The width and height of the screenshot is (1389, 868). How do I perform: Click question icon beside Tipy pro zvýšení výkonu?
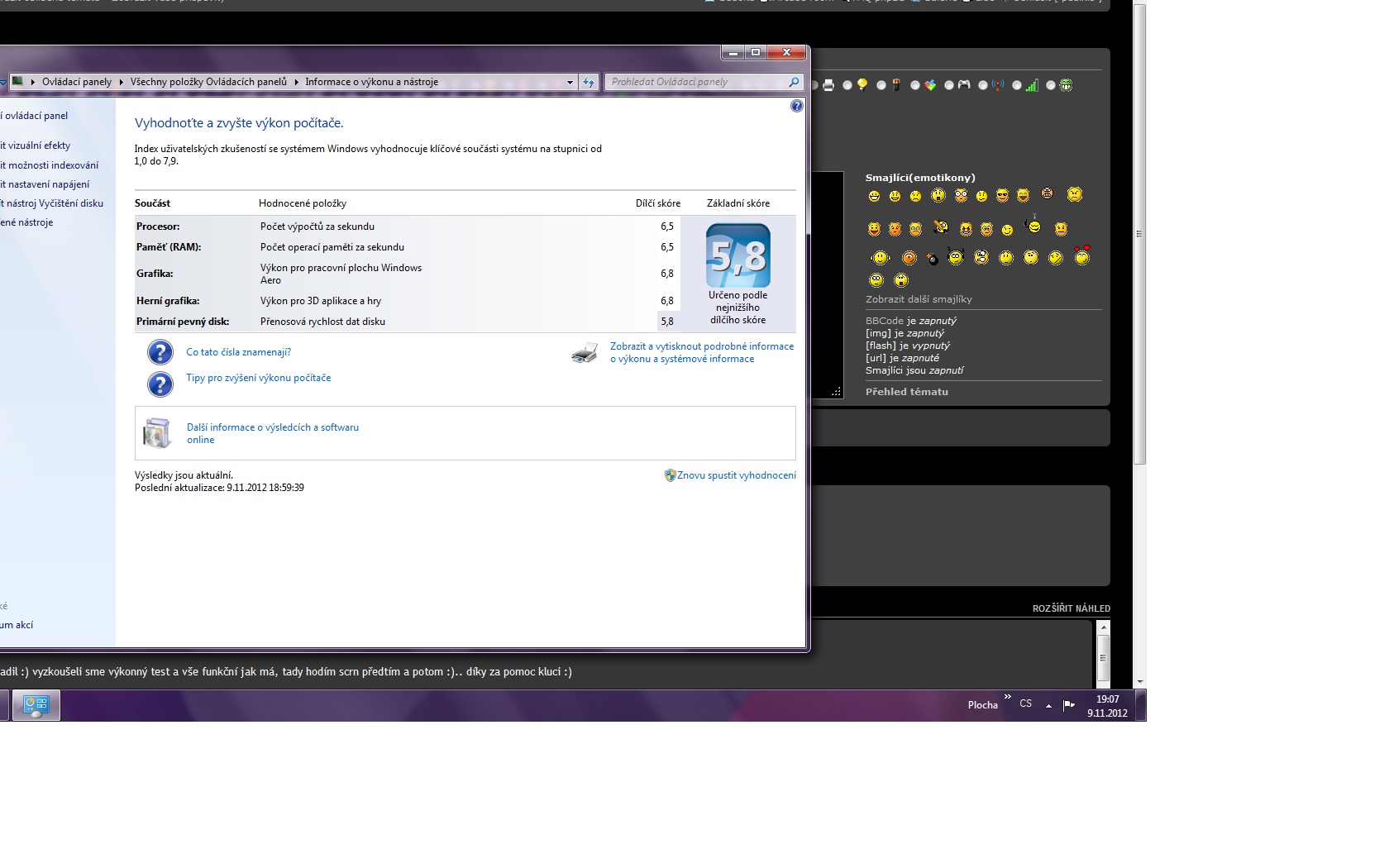coord(160,384)
